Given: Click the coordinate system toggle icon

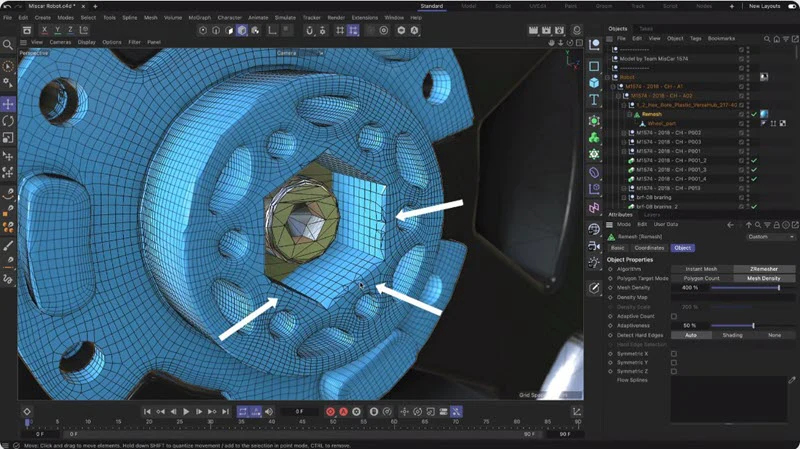Looking at the screenshot, I should tap(84, 31).
